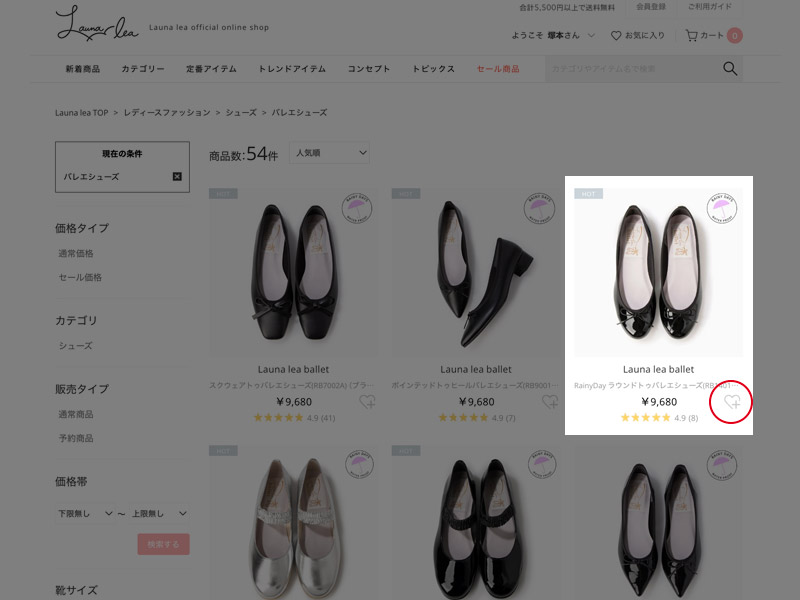The image size is (800, 600).
Task: Click the search magnifier icon
Action: pos(729,69)
